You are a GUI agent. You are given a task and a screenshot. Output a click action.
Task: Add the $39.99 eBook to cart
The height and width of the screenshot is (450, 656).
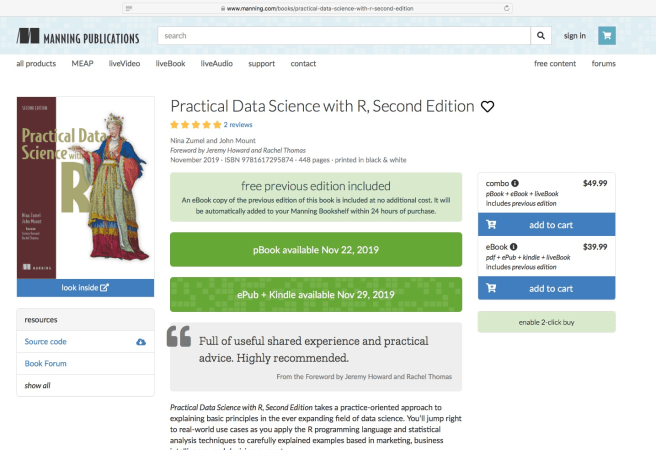coord(546,288)
